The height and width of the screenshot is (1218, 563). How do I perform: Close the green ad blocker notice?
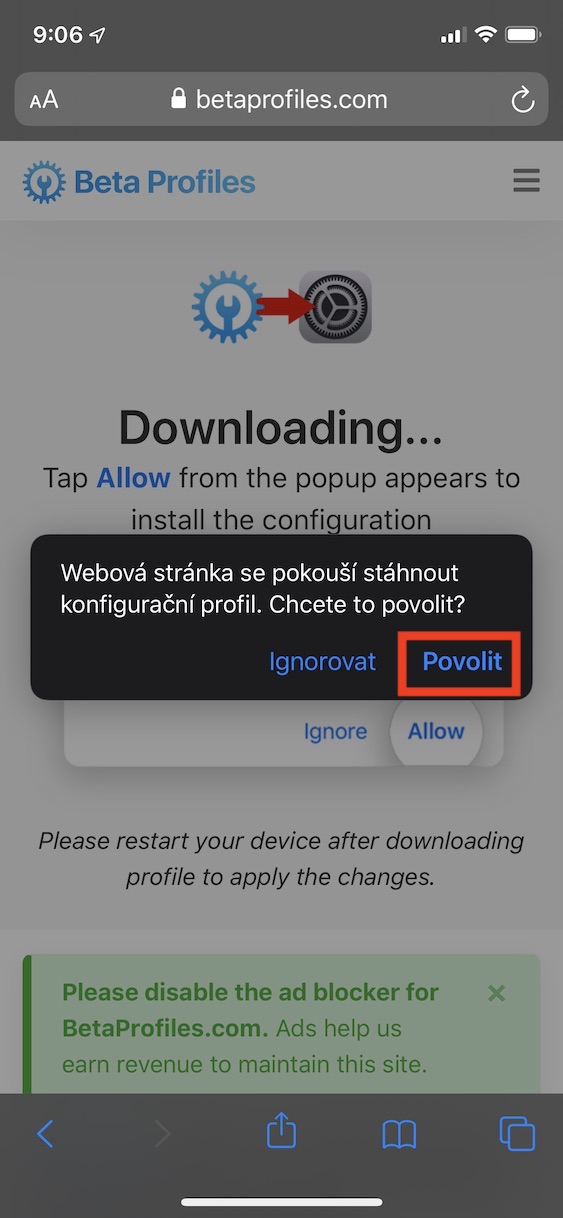(496, 993)
